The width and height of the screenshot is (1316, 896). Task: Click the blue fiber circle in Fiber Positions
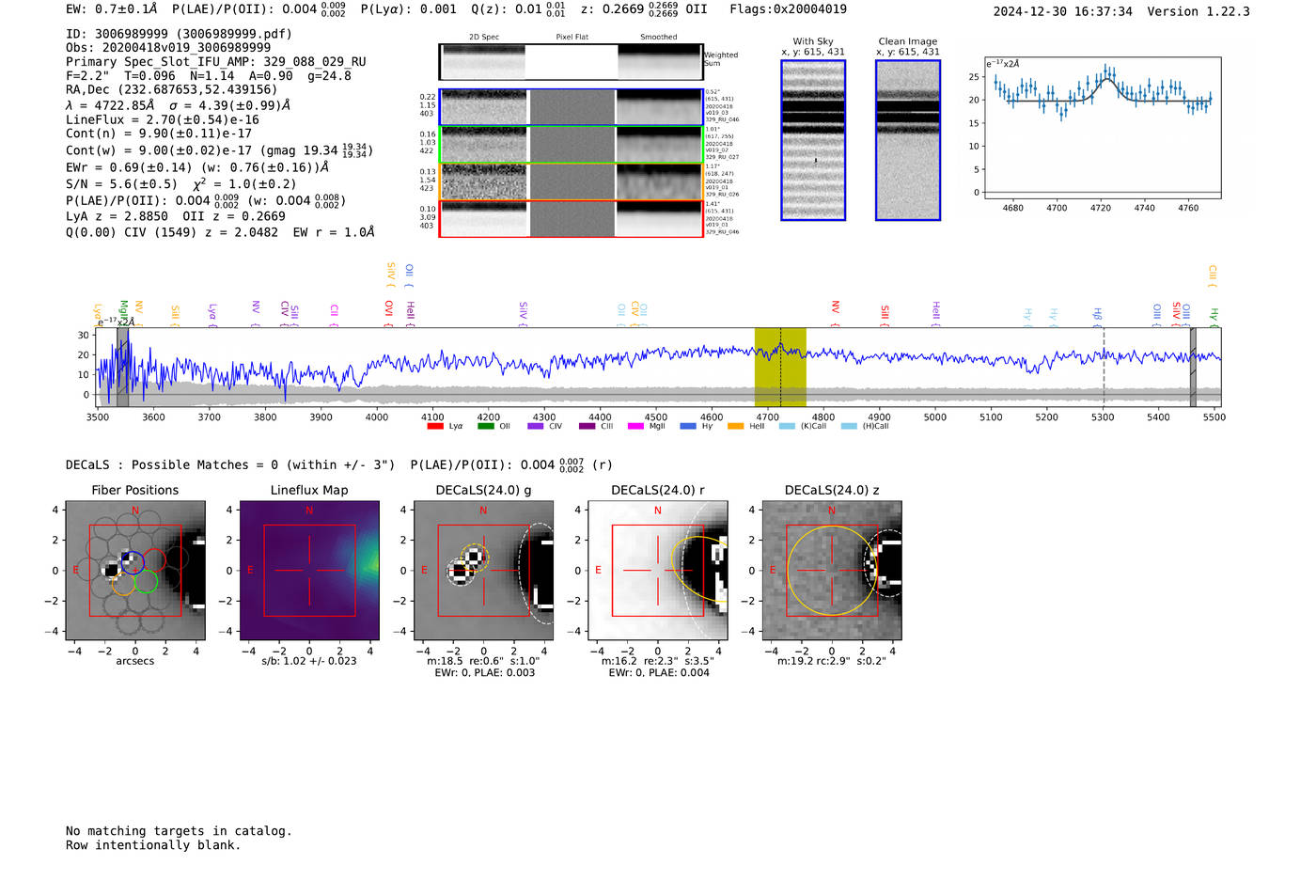point(132,563)
